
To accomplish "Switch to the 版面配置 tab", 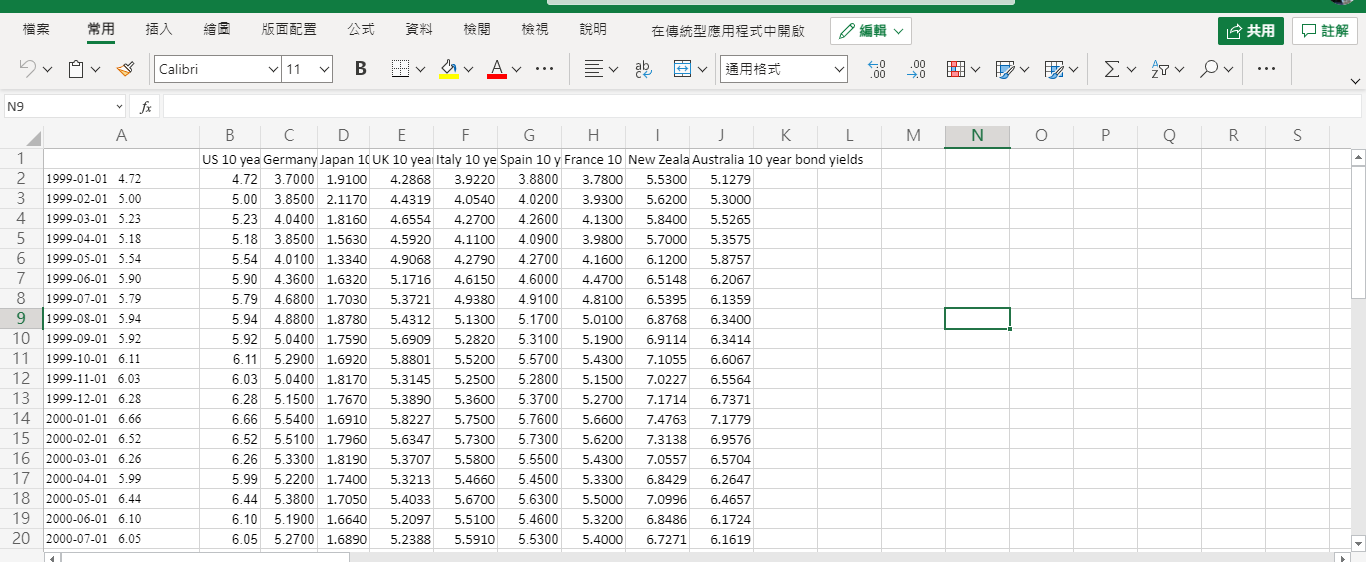I will tap(289, 30).
